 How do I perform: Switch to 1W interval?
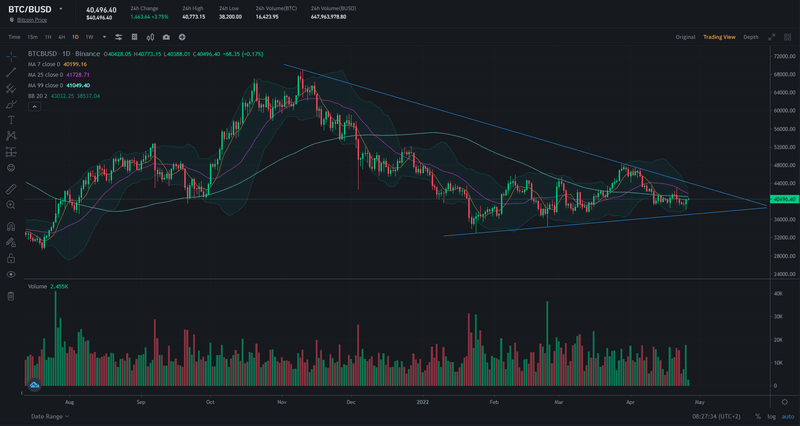(x=89, y=37)
